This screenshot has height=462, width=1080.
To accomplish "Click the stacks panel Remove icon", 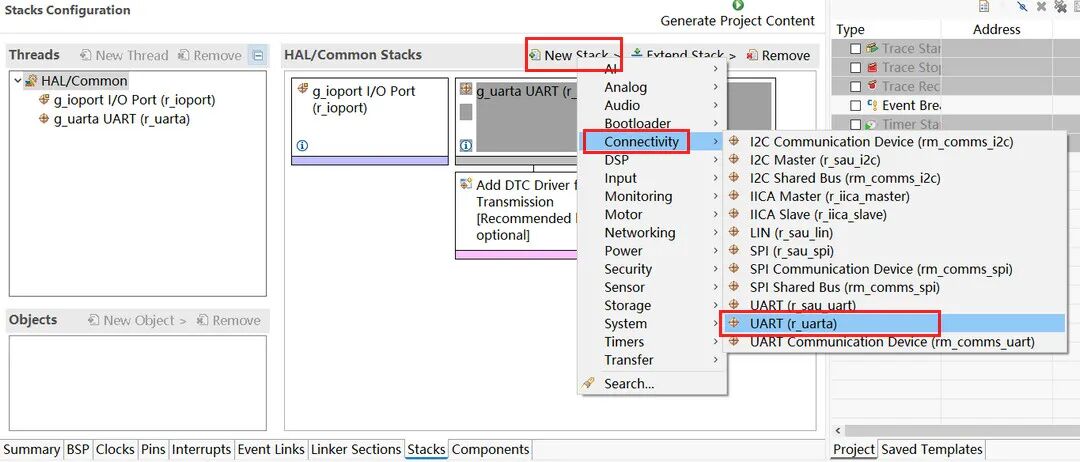I will (x=752, y=55).
